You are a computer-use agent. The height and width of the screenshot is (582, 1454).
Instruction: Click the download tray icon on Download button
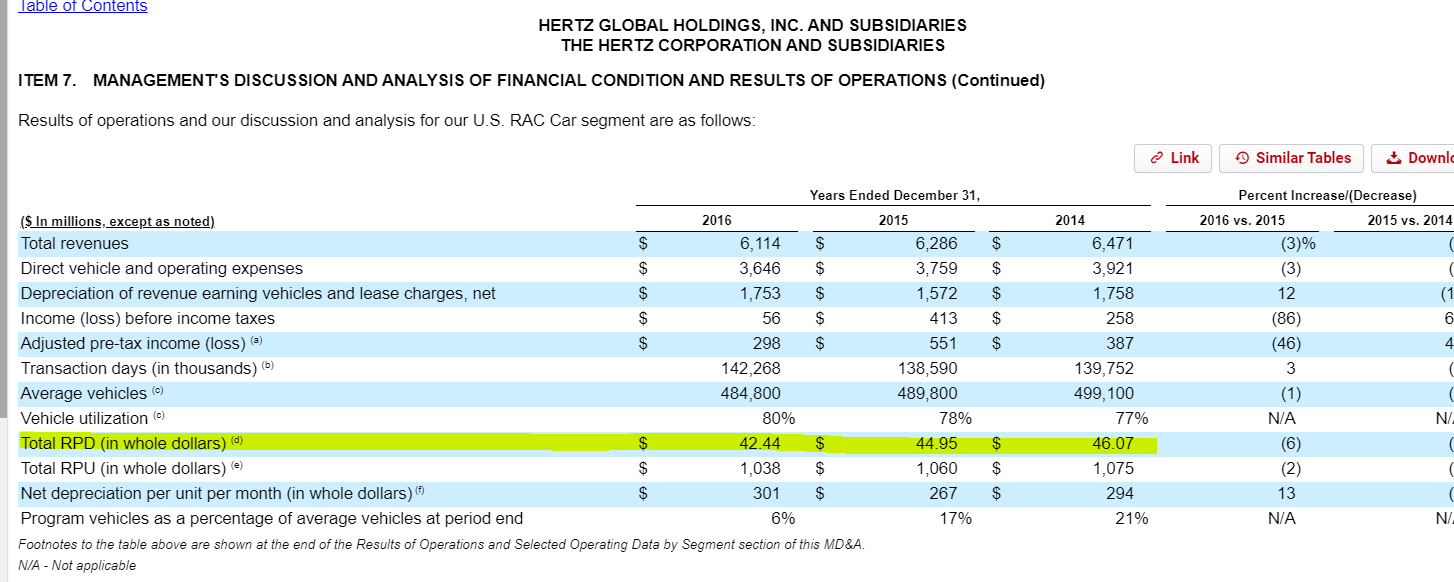[x=1394, y=158]
